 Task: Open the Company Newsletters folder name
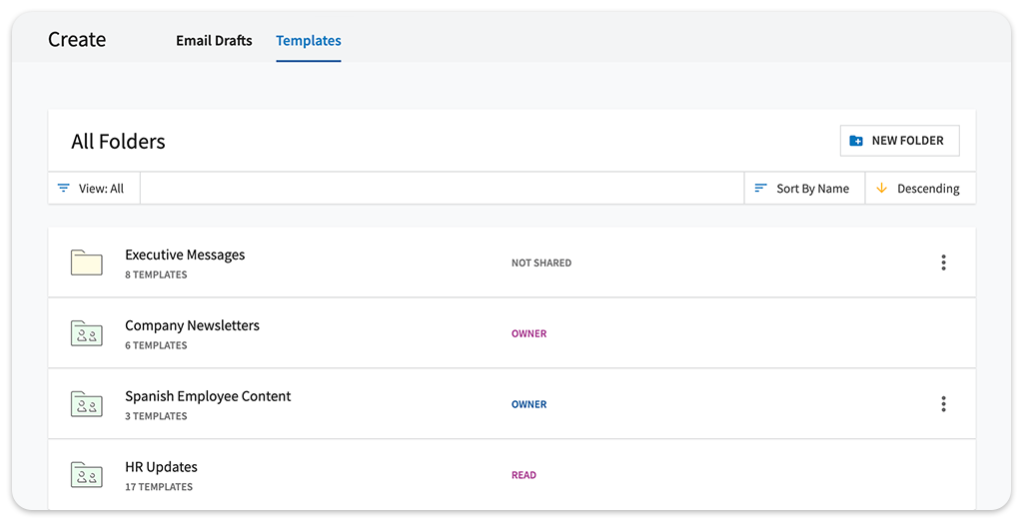coord(192,325)
